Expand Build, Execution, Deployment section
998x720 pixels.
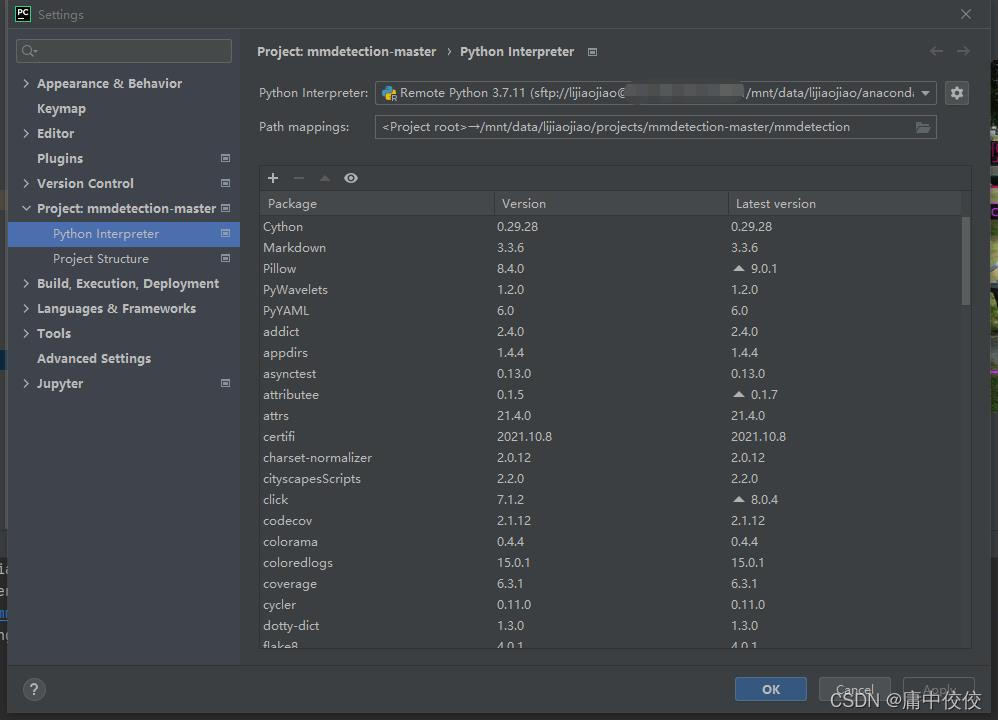point(26,283)
